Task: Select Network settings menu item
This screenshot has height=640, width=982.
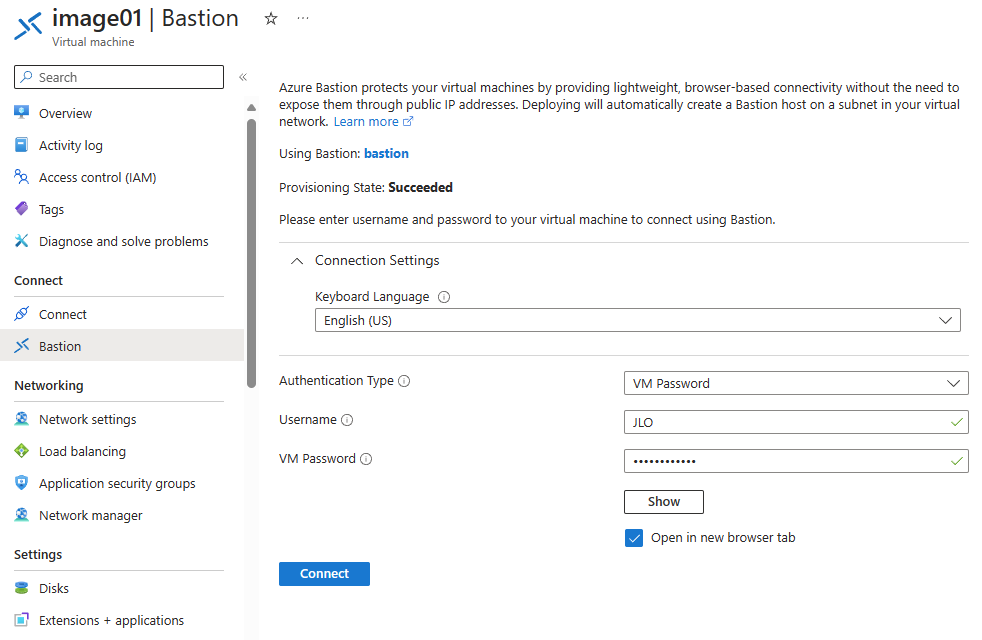Action: coord(88,420)
